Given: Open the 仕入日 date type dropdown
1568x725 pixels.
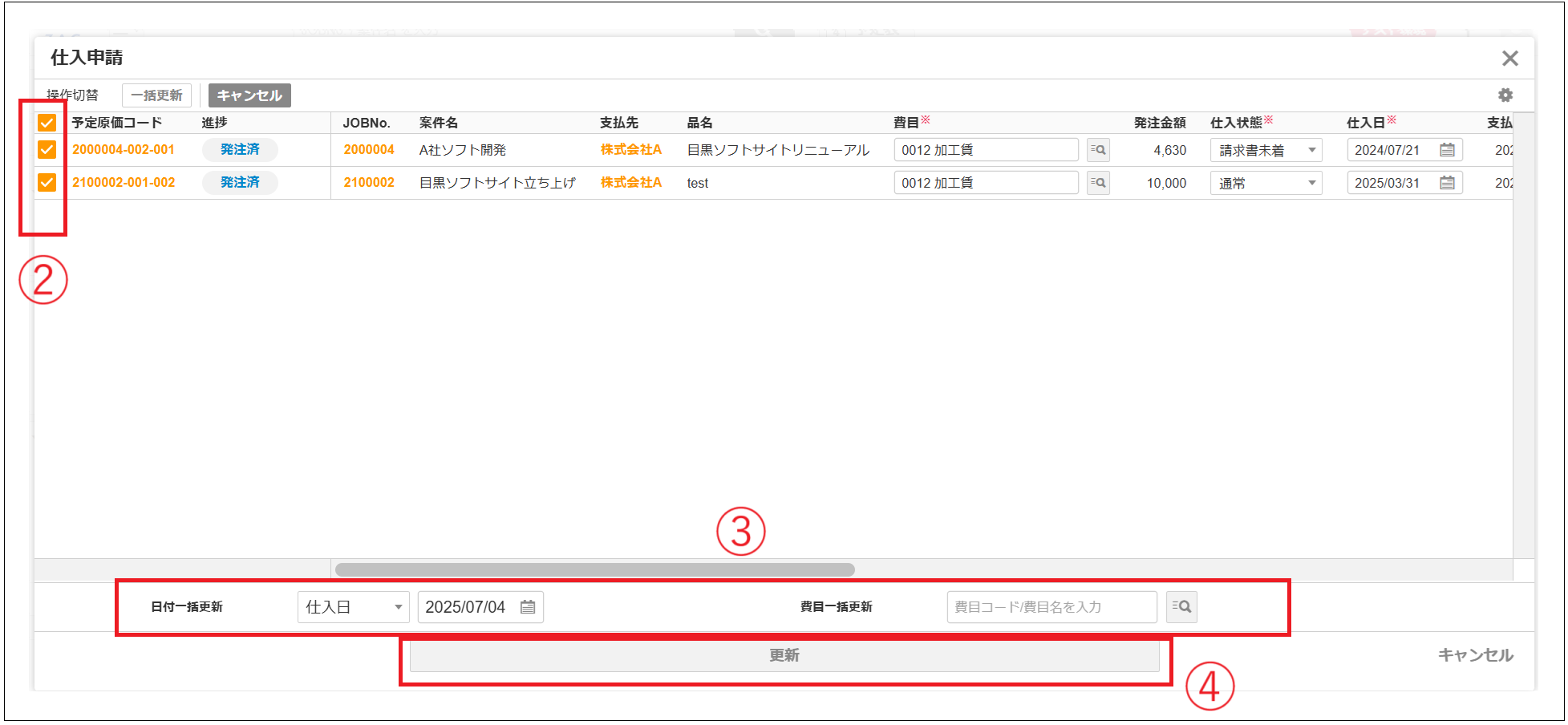Looking at the screenshot, I should pos(353,607).
